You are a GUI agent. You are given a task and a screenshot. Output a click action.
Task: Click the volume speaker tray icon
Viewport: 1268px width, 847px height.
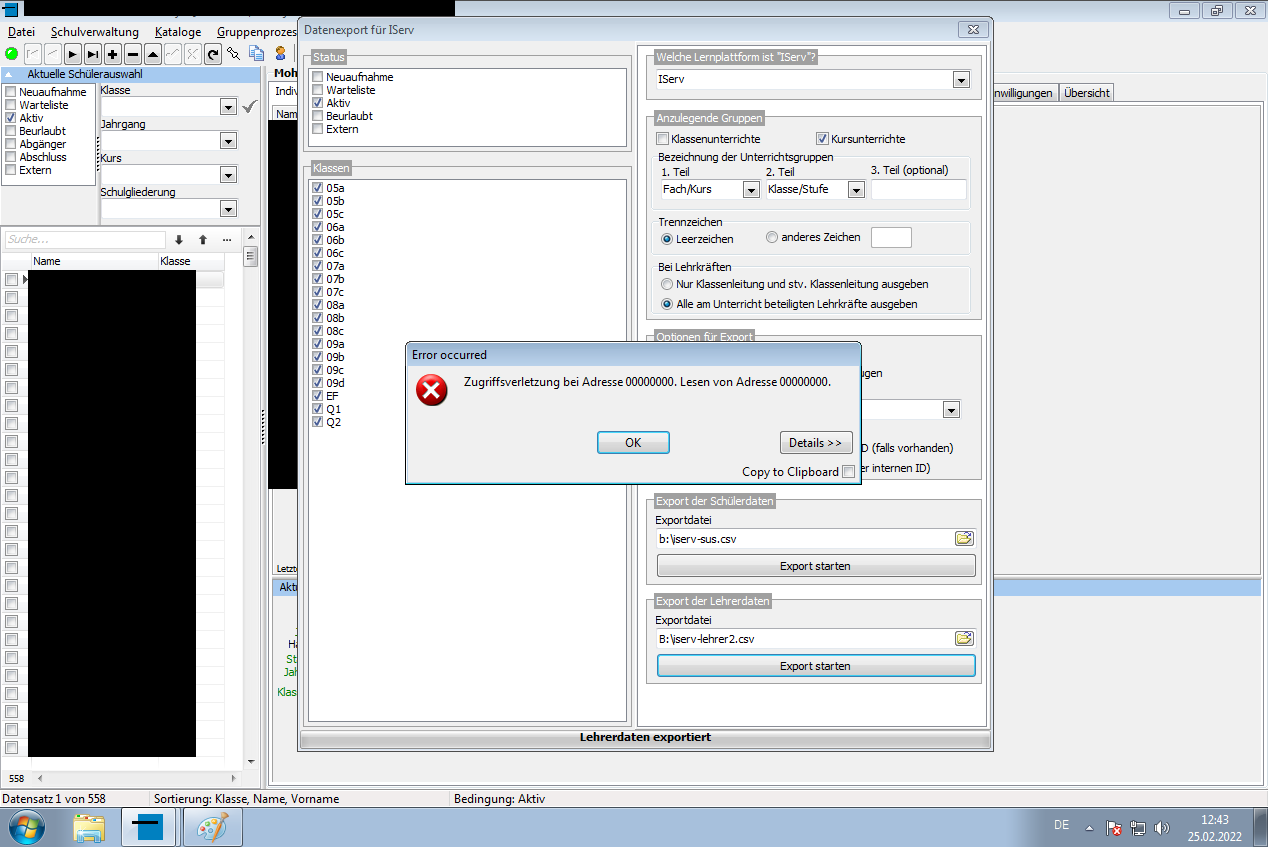pyautogui.click(x=1161, y=828)
